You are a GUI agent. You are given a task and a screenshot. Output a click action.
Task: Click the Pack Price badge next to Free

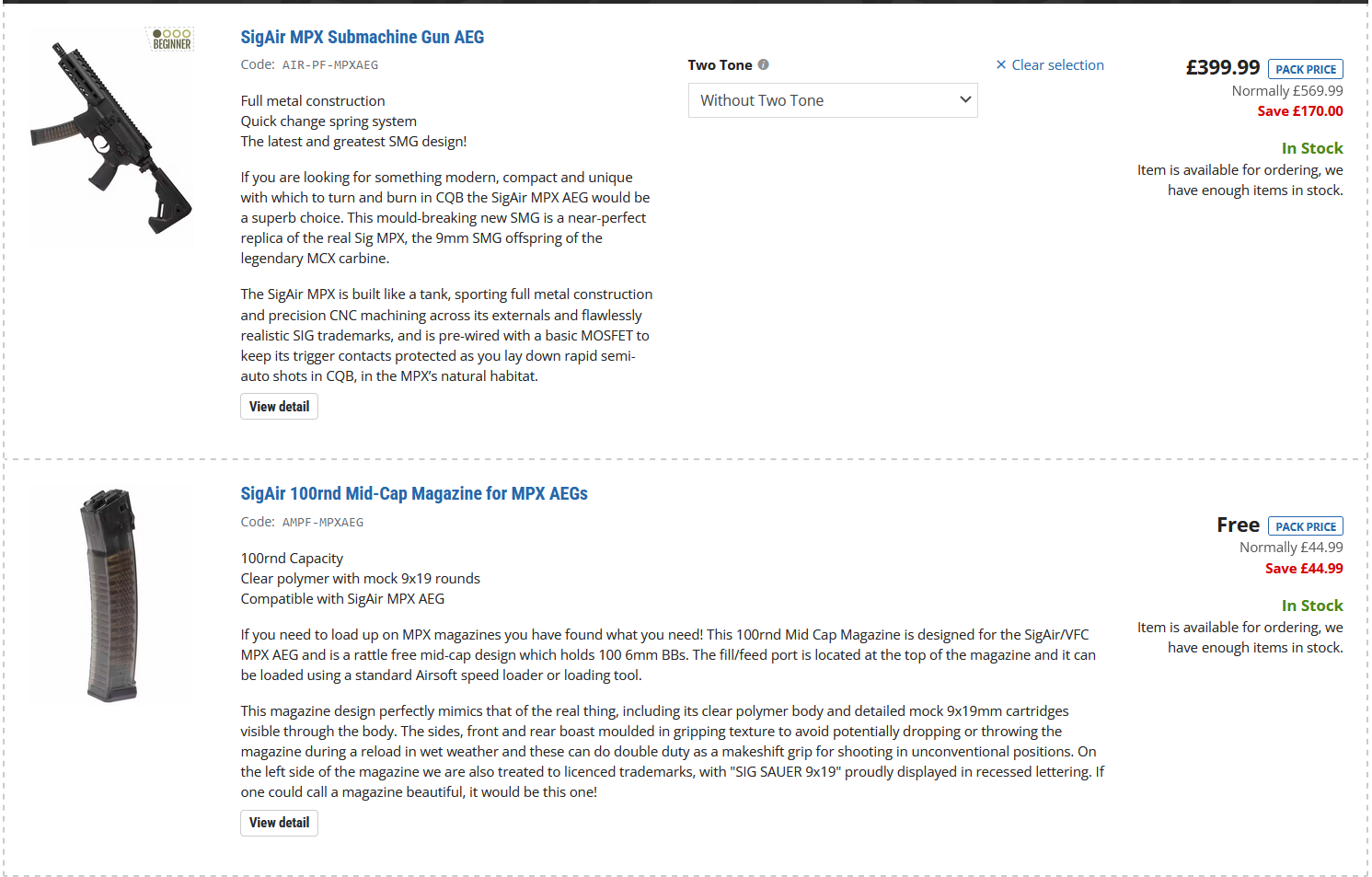tap(1305, 526)
